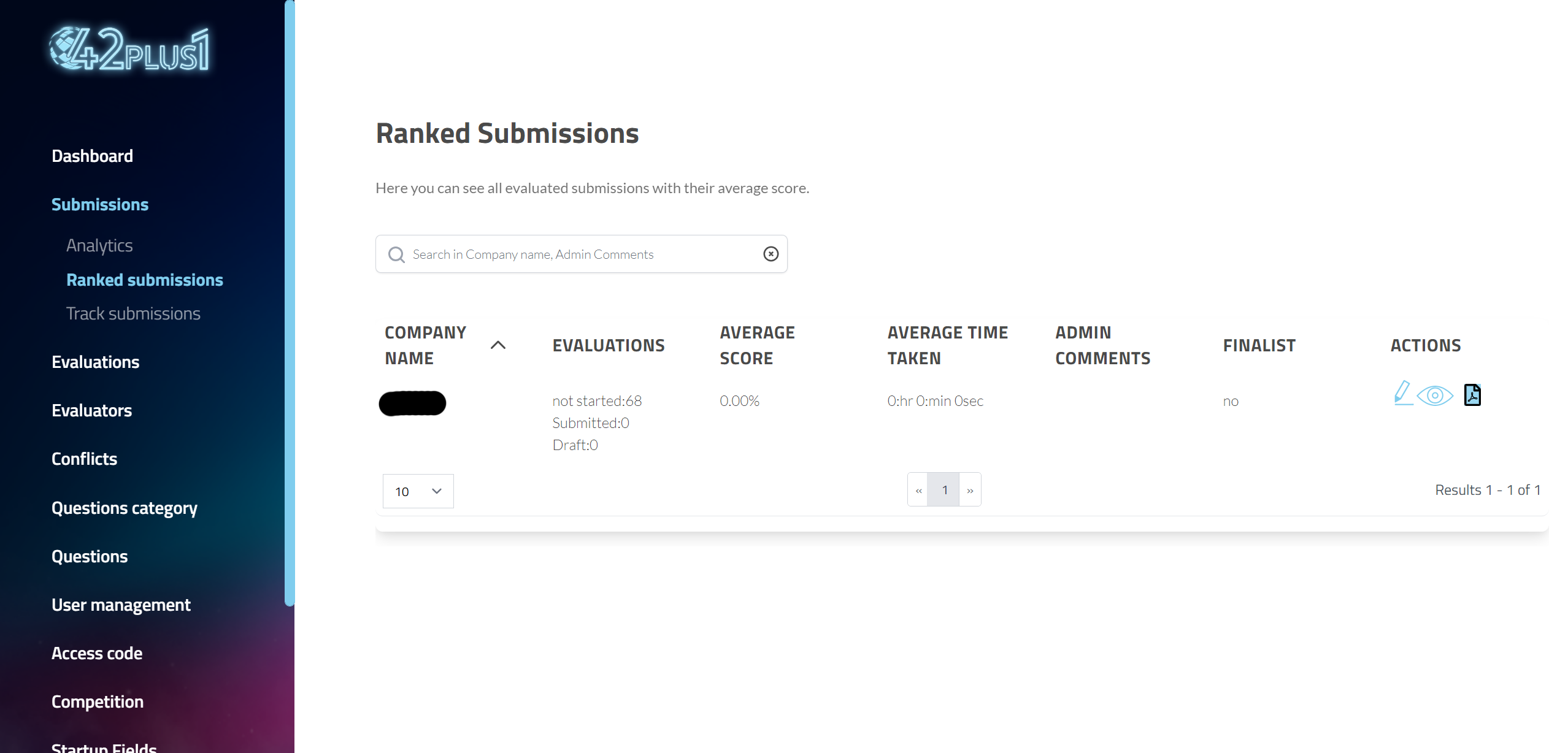Go to previous page with double-left arrows
1568x753 pixels.
coord(918,490)
